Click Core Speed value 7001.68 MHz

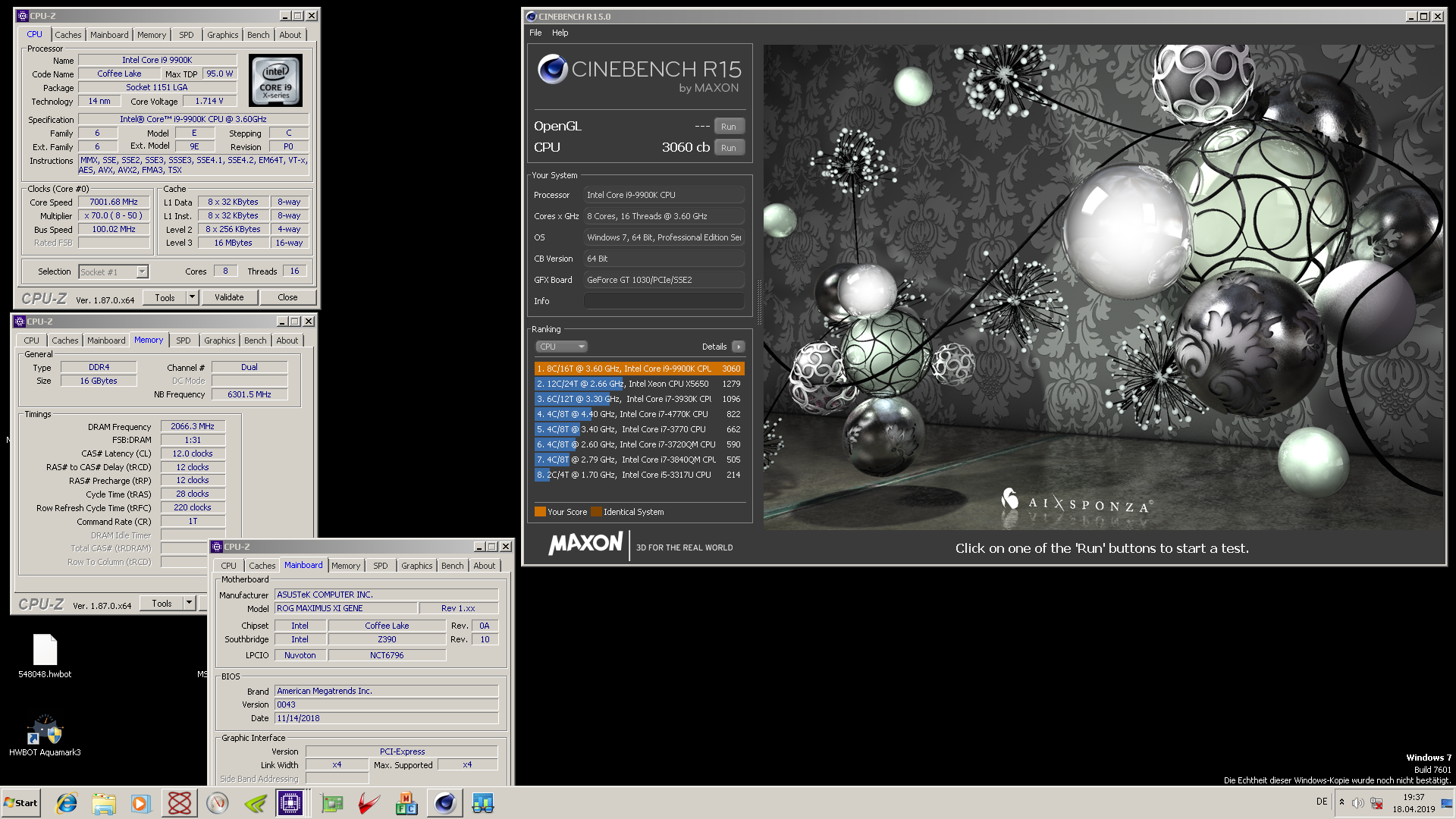(114, 202)
